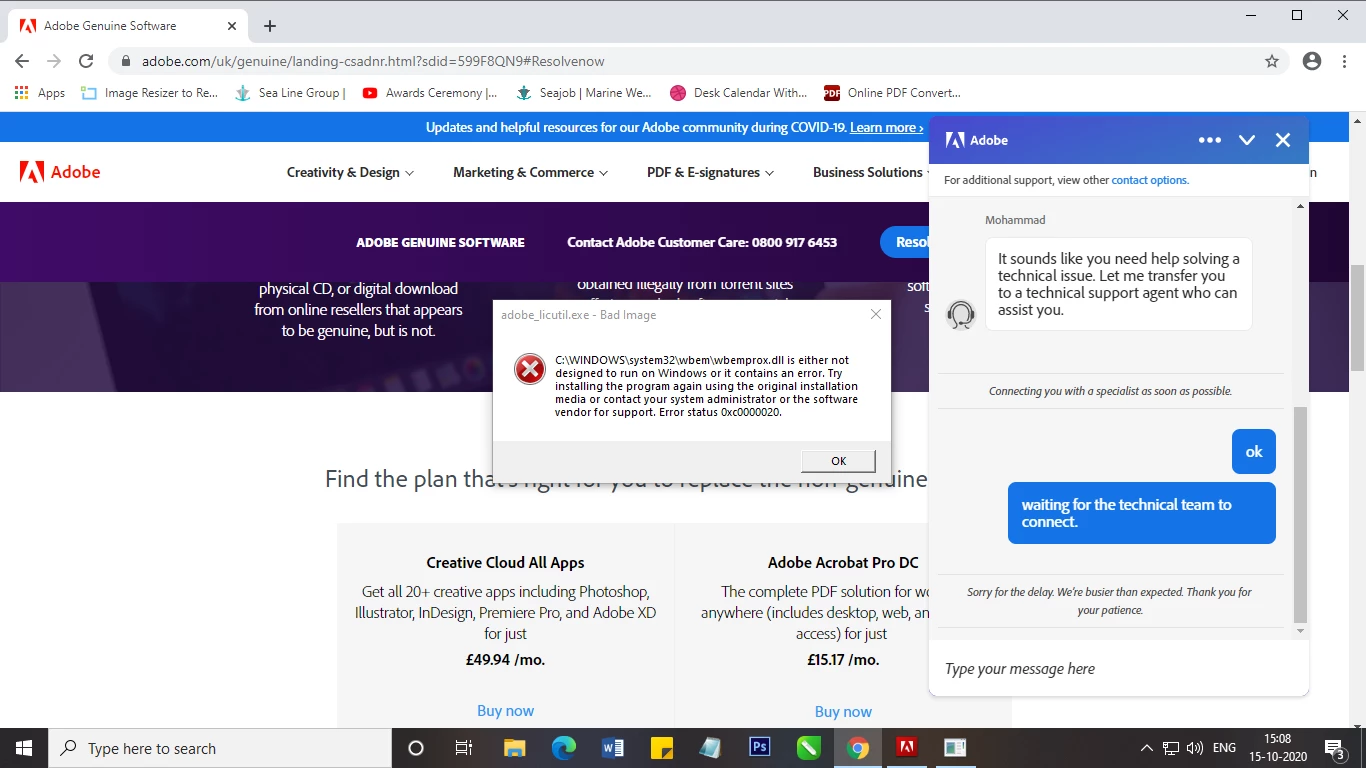The width and height of the screenshot is (1366, 768).
Task: Bookmark this page with the star icon
Action: [1272, 61]
